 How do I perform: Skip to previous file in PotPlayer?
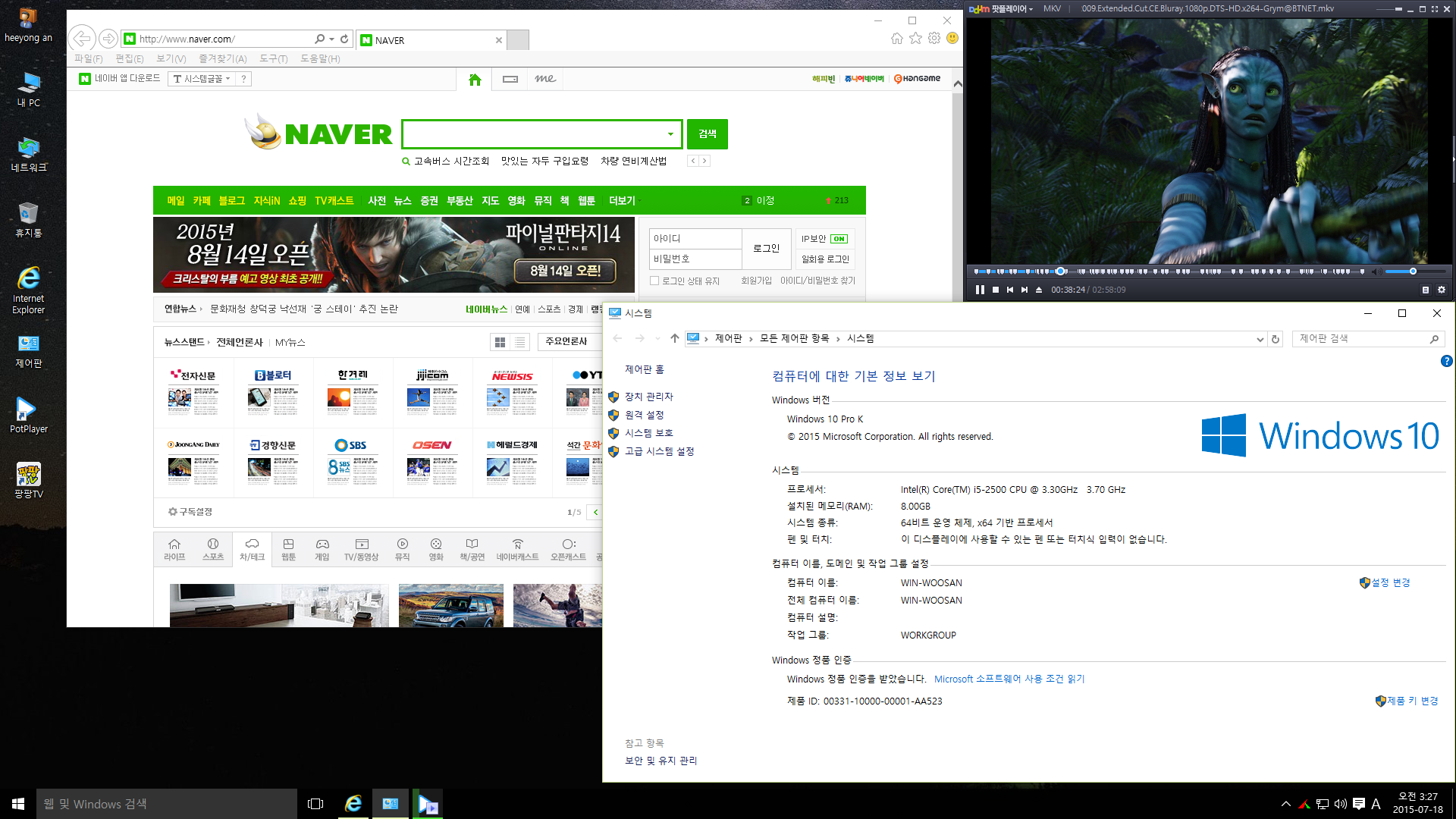click(x=1010, y=290)
